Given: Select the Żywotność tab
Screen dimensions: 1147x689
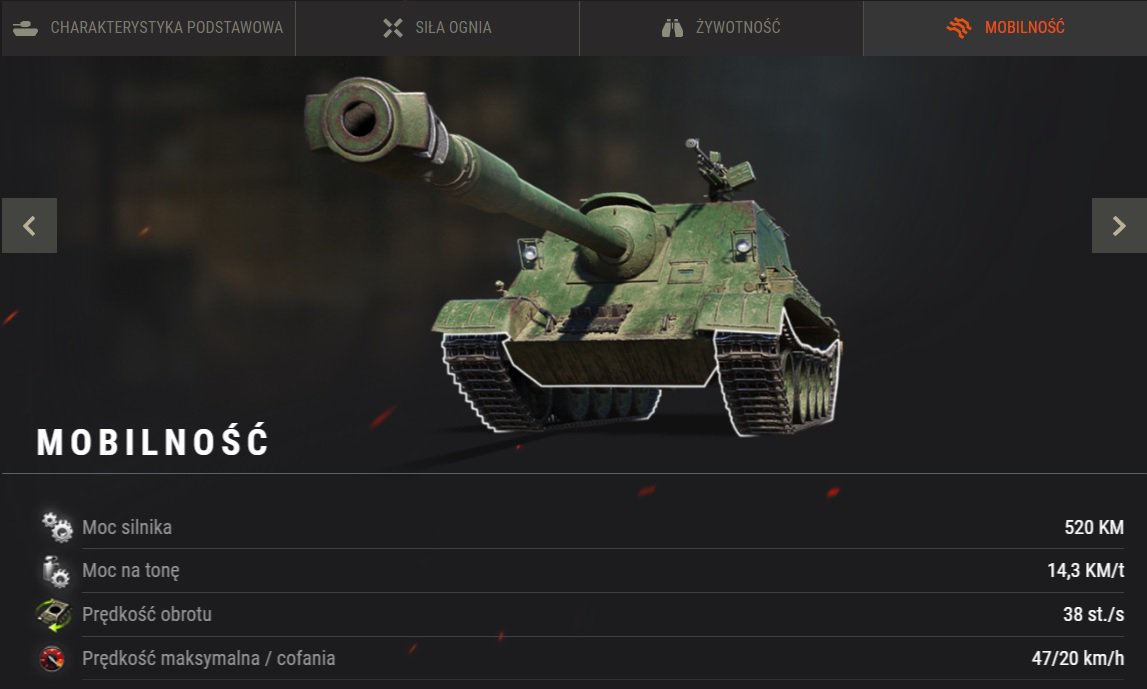Looking at the screenshot, I should click(721, 28).
